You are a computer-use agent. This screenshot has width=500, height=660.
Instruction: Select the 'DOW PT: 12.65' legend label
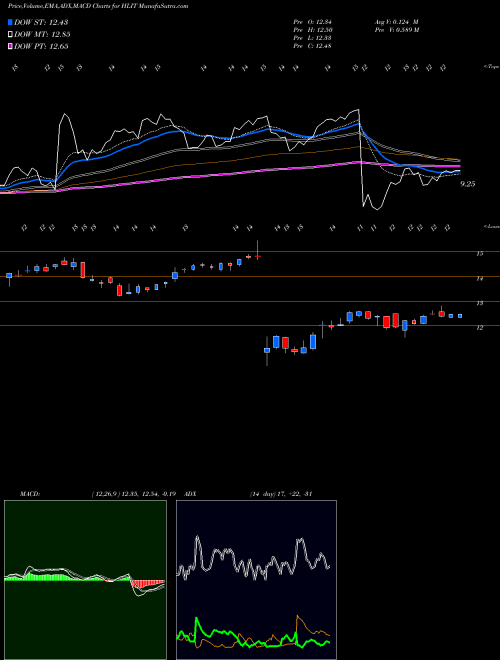tap(41, 46)
